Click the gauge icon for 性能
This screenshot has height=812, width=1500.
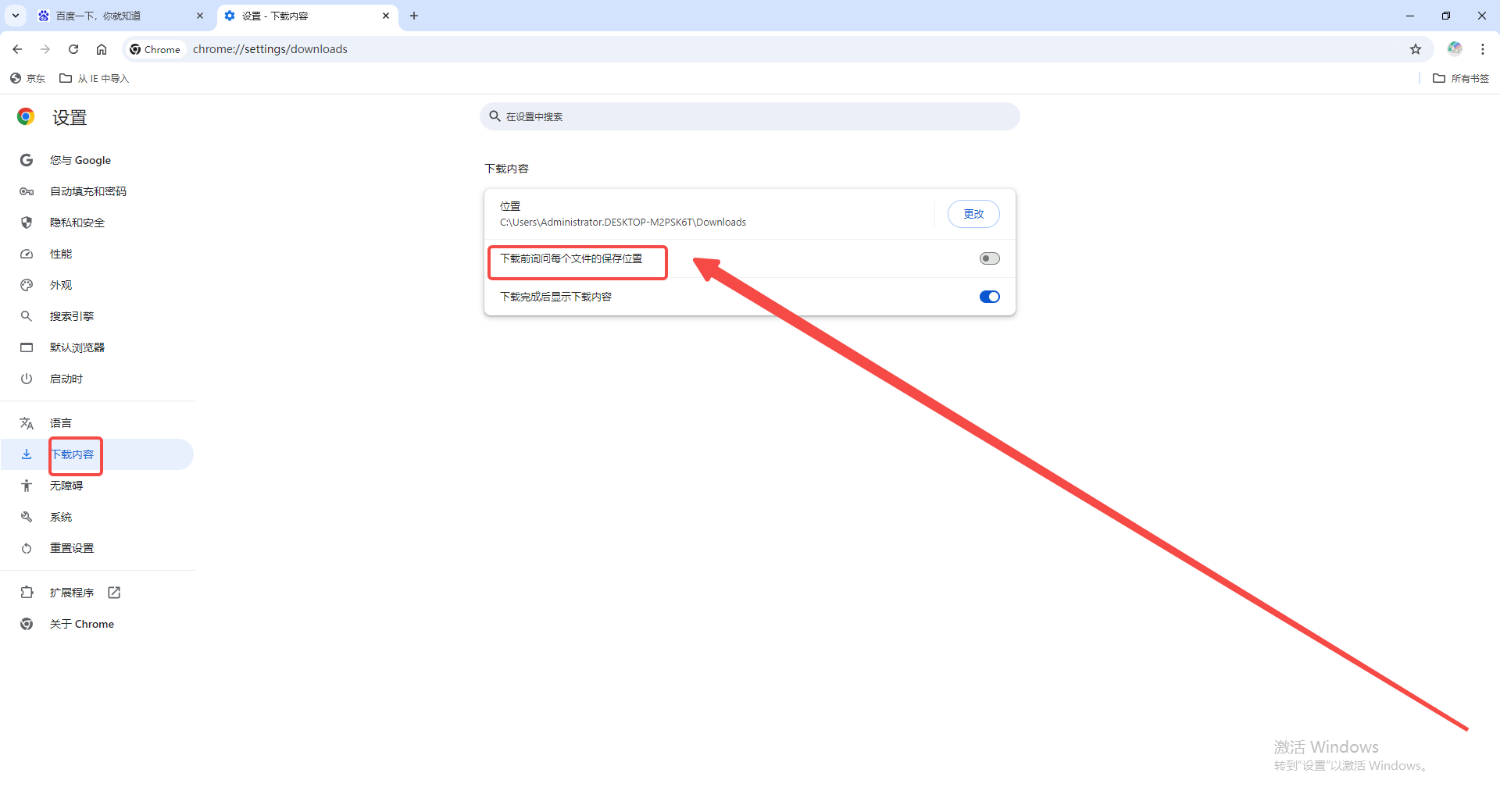pyautogui.click(x=27, y=254)
